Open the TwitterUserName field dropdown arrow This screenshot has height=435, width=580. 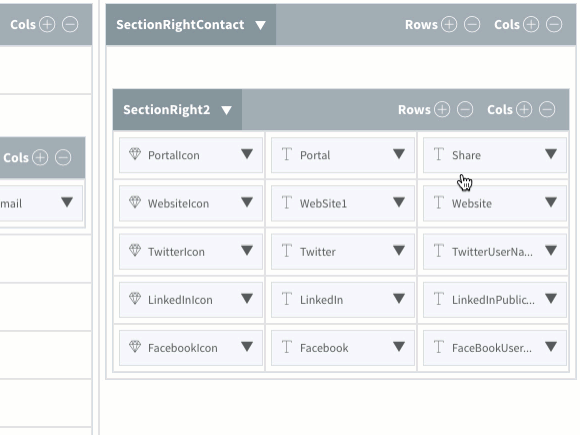coord(551,250)
